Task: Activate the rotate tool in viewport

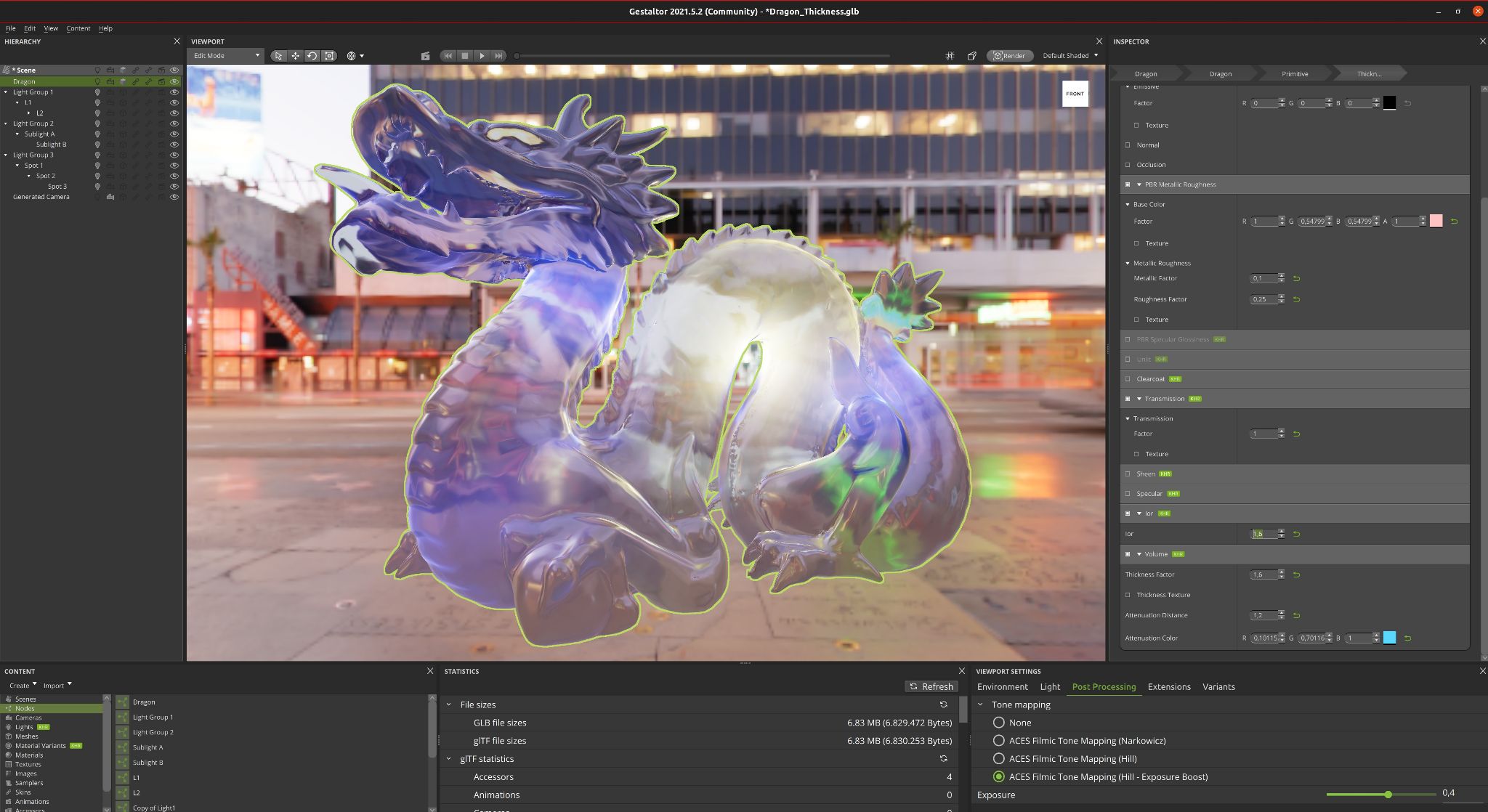Action: 312,56
